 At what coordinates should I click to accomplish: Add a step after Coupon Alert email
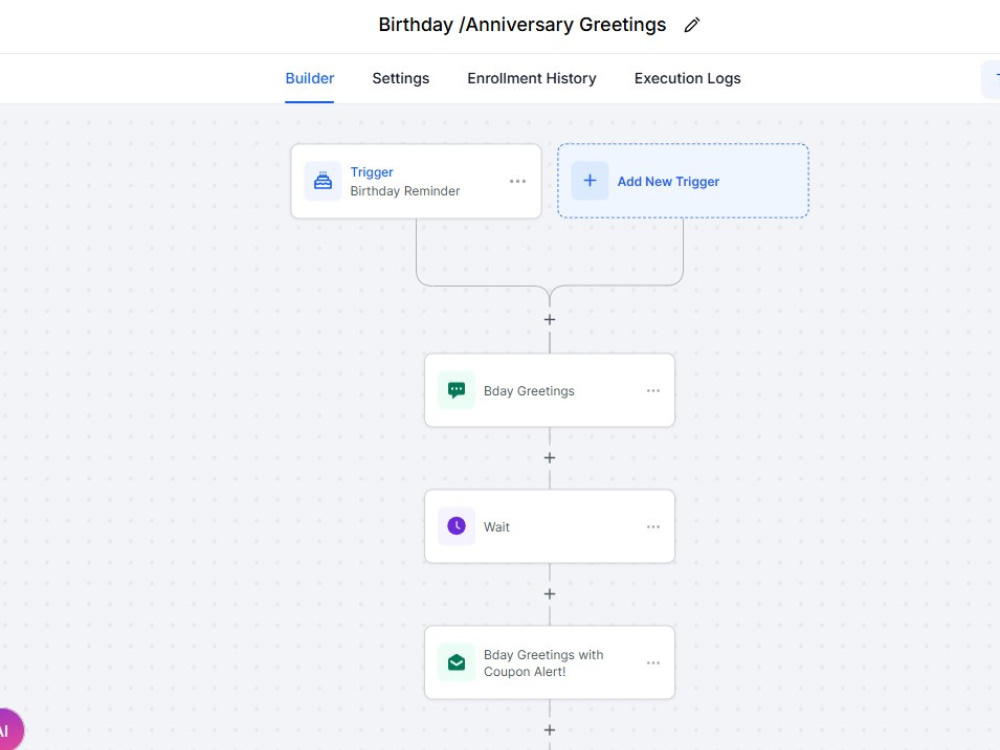550,730
